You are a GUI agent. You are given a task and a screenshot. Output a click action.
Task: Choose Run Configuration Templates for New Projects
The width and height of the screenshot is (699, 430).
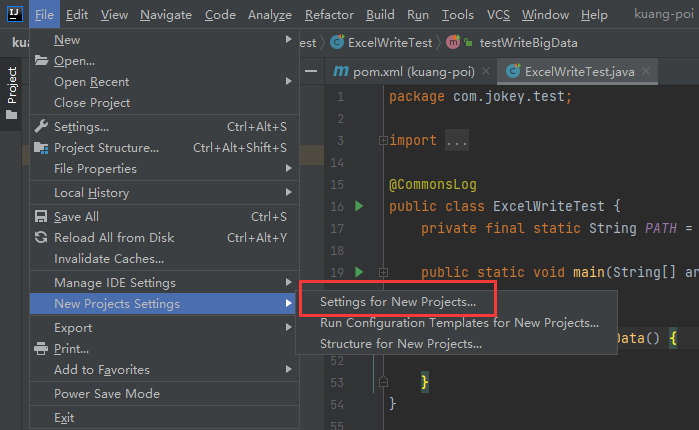coord(456,323)
